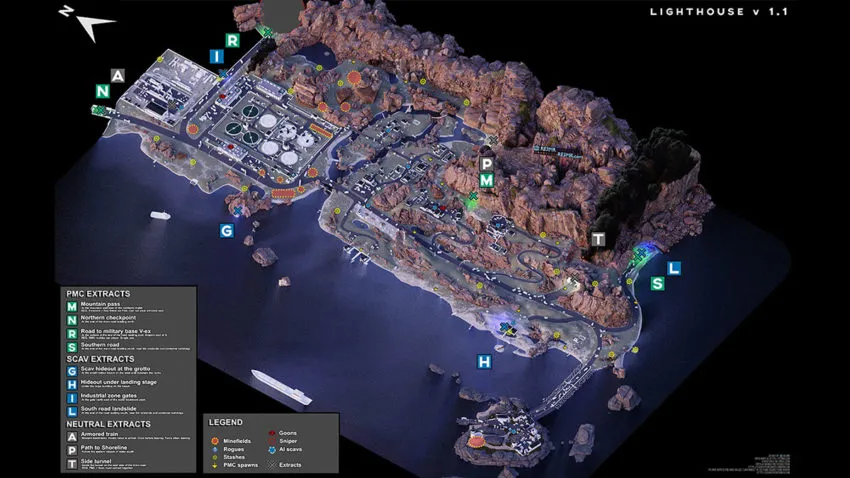Click the "Southern road" label

click(x=100, y=344)
